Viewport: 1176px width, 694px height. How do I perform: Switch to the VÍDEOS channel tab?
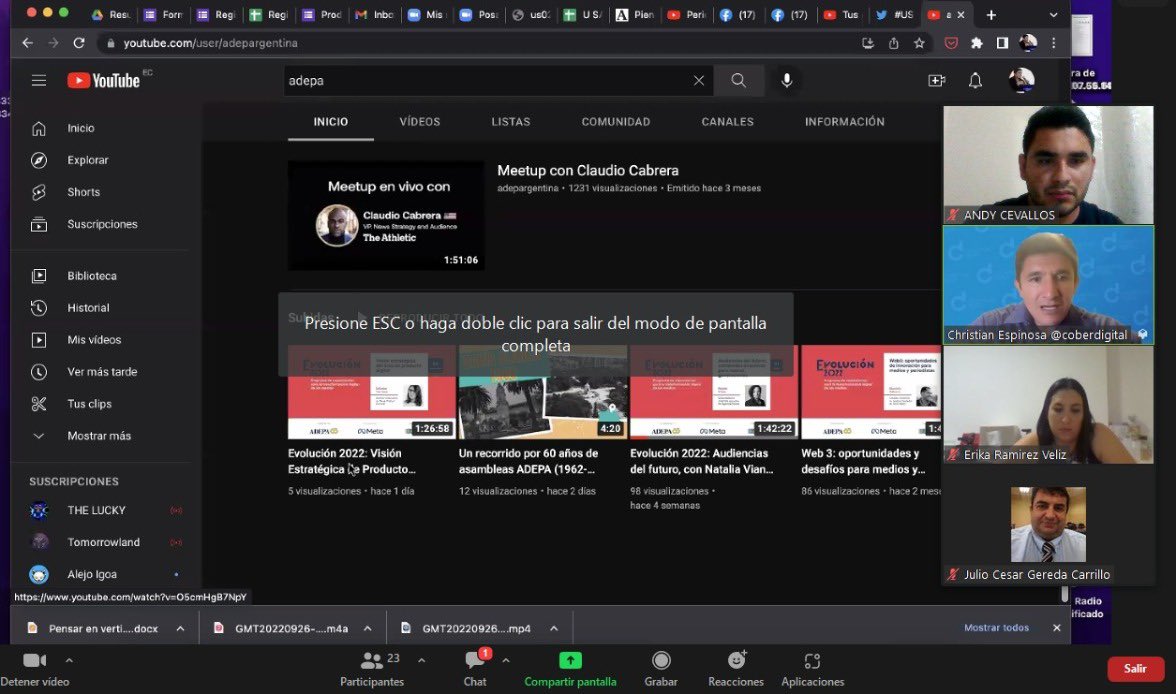419,122
